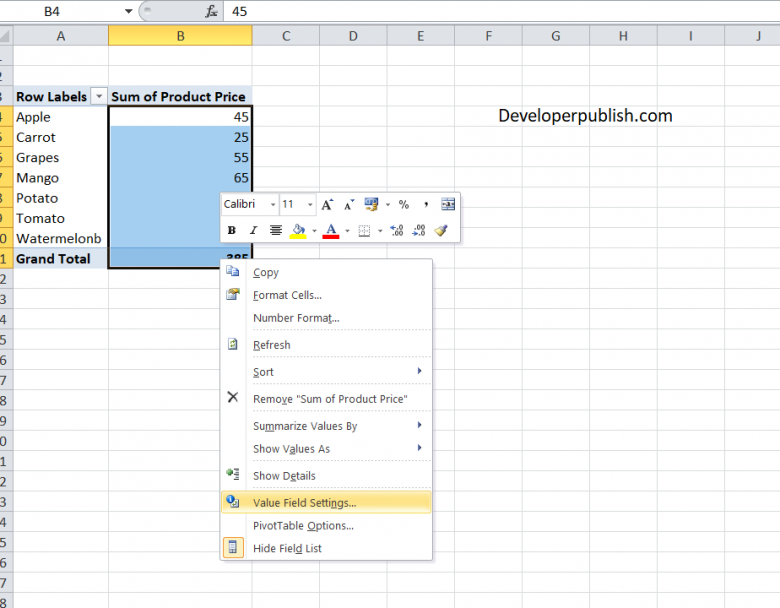The height and width of the screenshot is (608, 780).
Task: Select cell with value 55
Action: click(181, 158)
